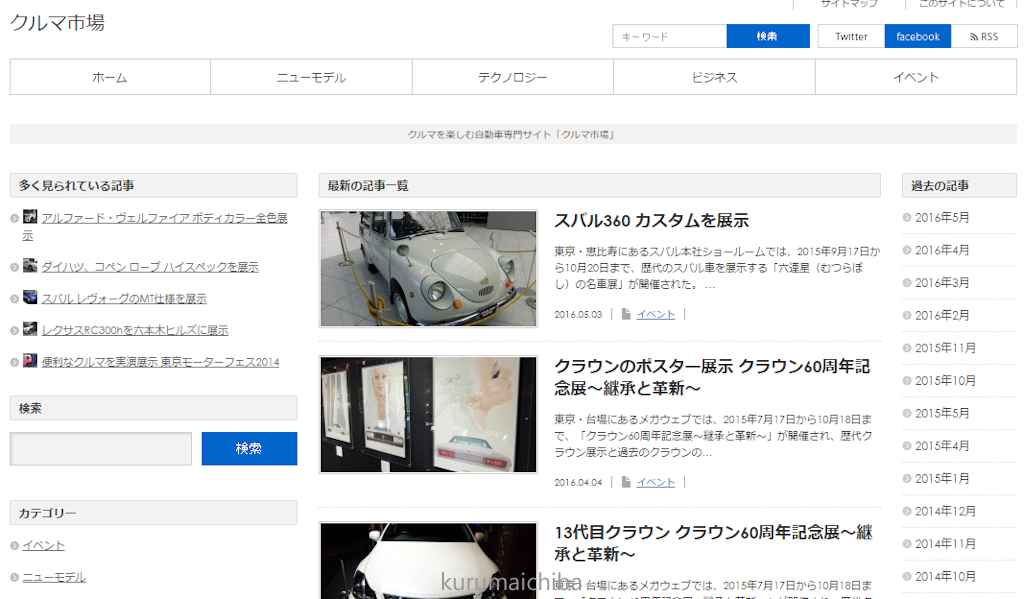Open 2014年10月 archive
Image resolution: width=1024 pixels, height=599 pixels.
pyautogui.click(x=945, y=577)
